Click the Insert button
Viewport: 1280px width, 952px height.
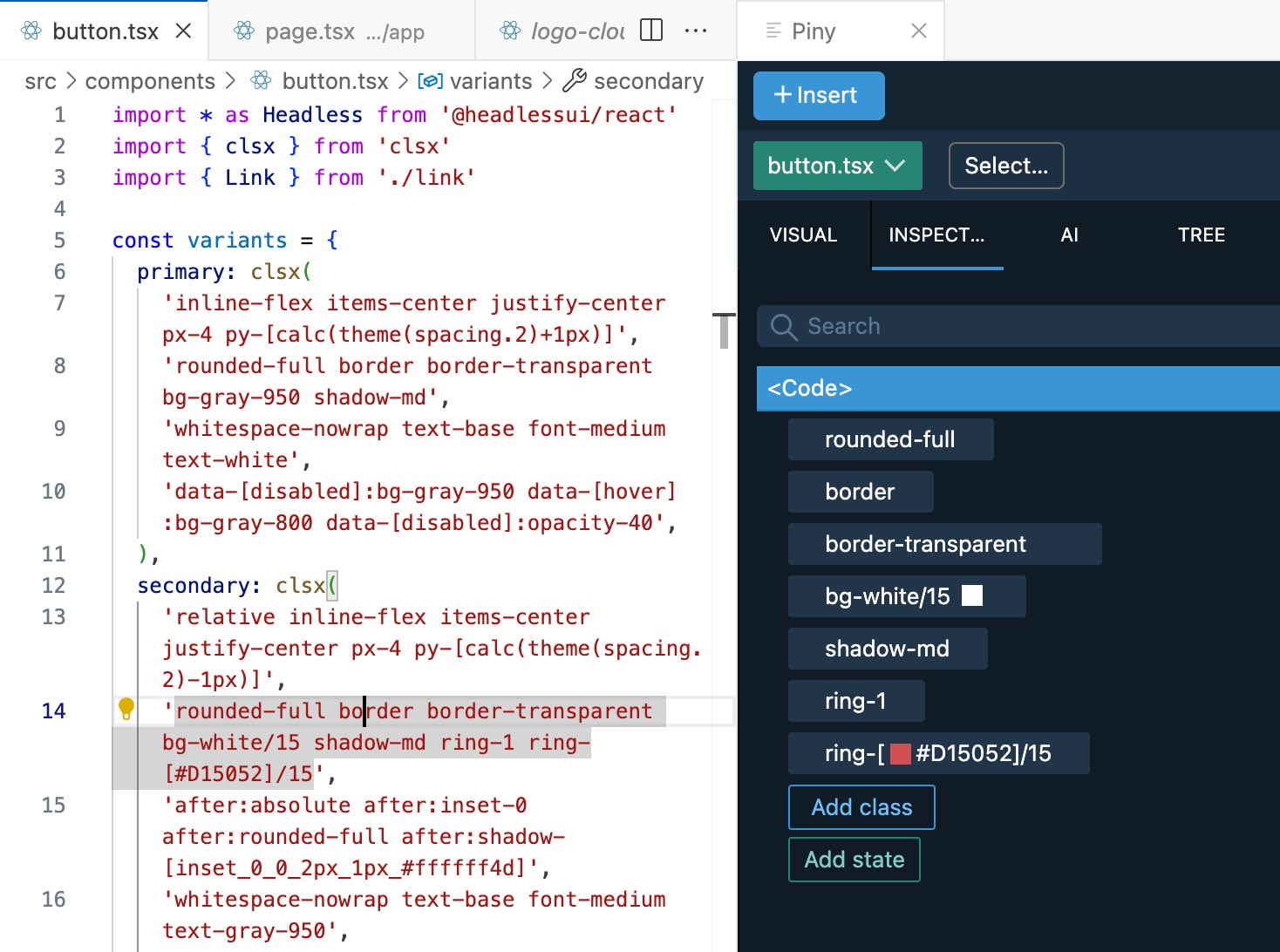[x=819, y=96]
